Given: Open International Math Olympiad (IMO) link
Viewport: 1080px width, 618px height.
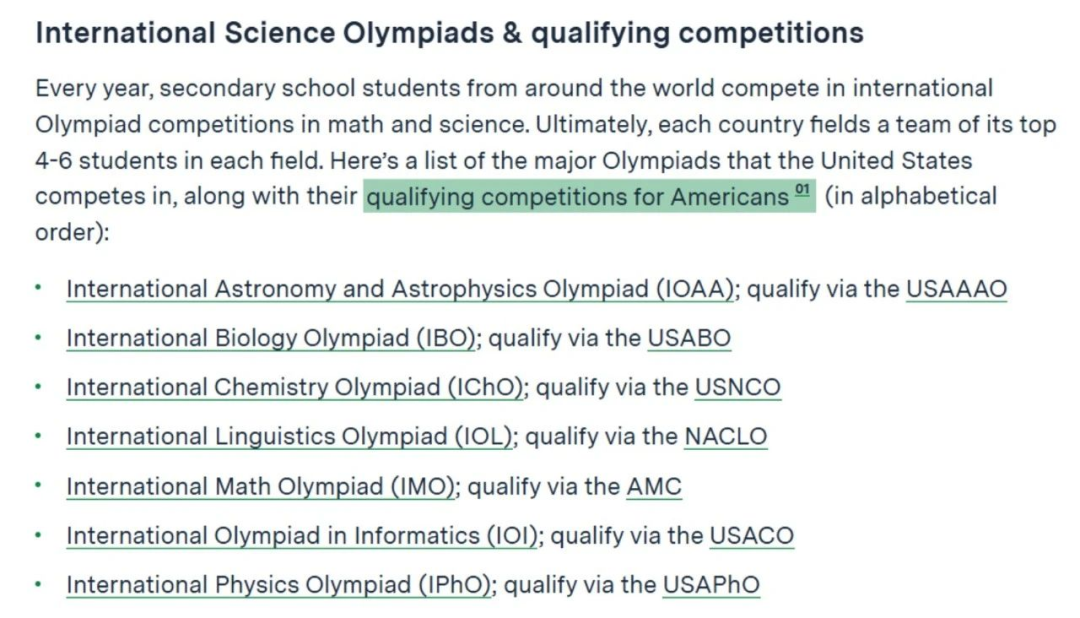Looking at the screenshot, I should [261, 486].
